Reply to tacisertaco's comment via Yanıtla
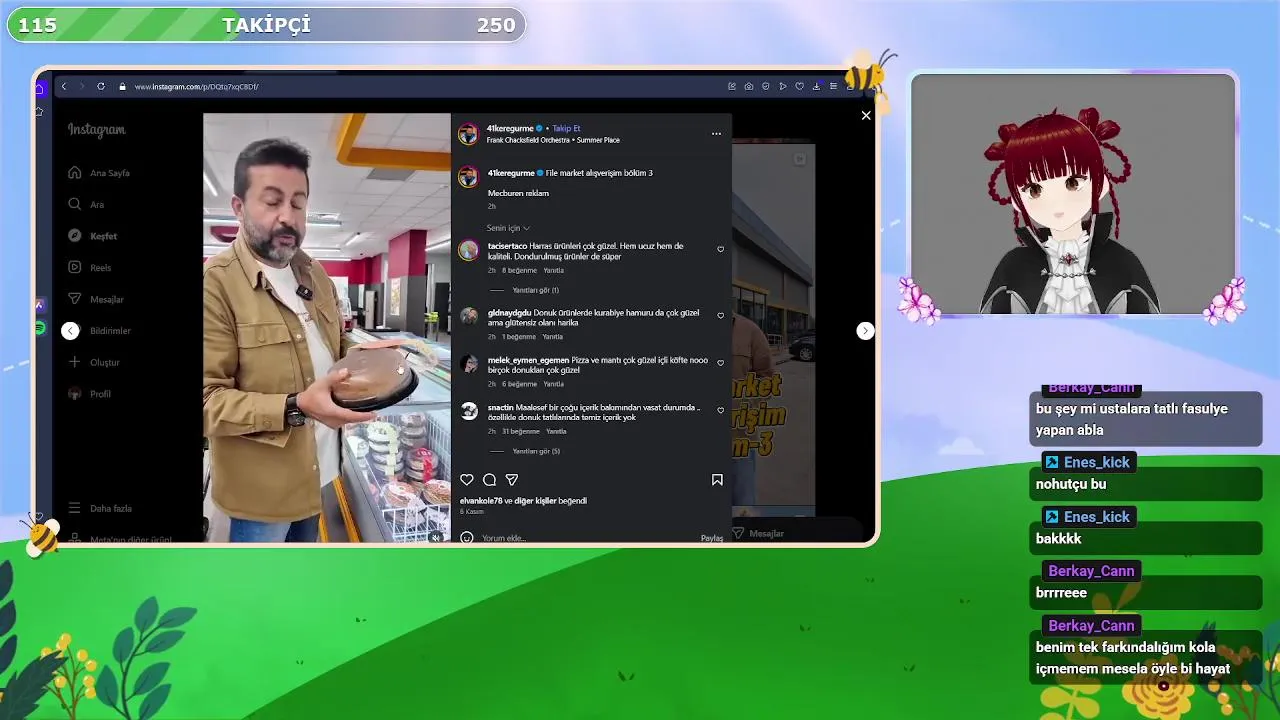Screen dimensions: 1280x720 pos(554,270)
